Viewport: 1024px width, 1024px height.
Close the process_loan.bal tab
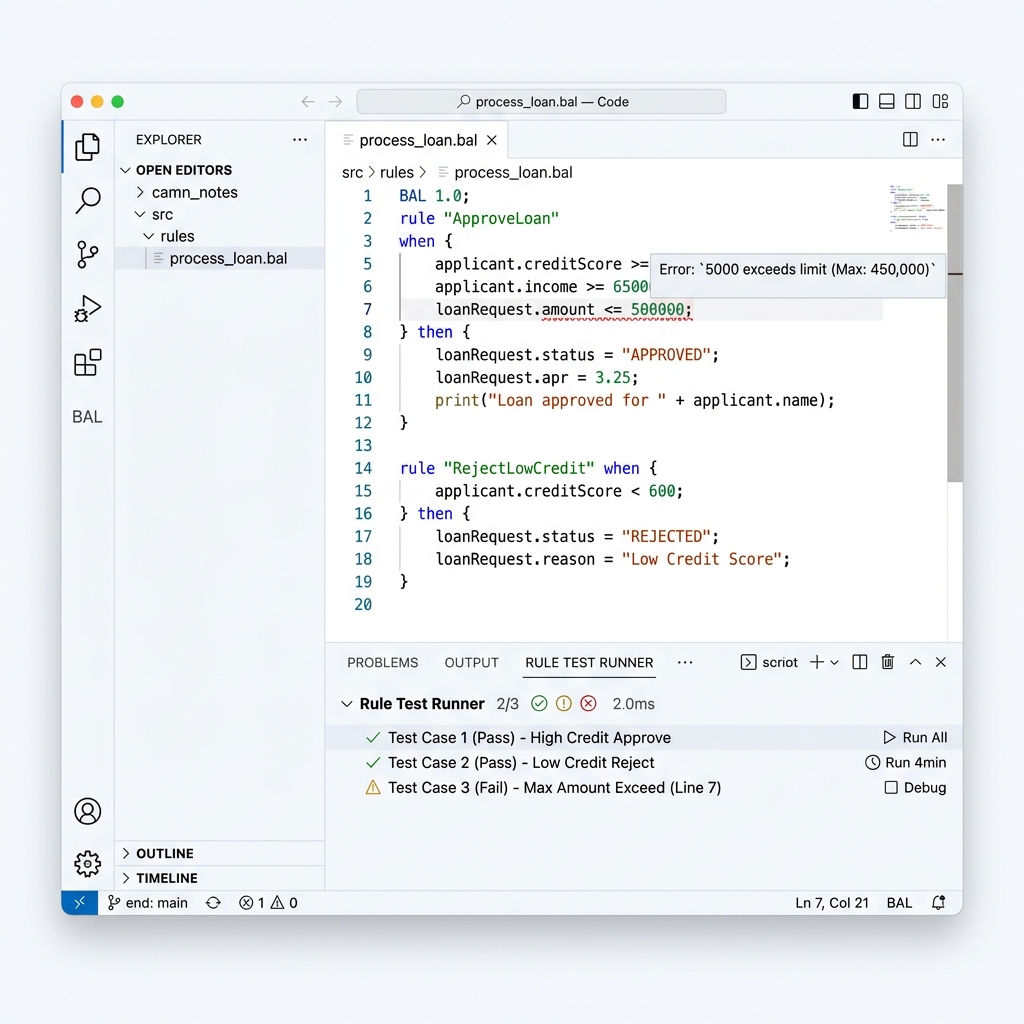coord(492,140)
